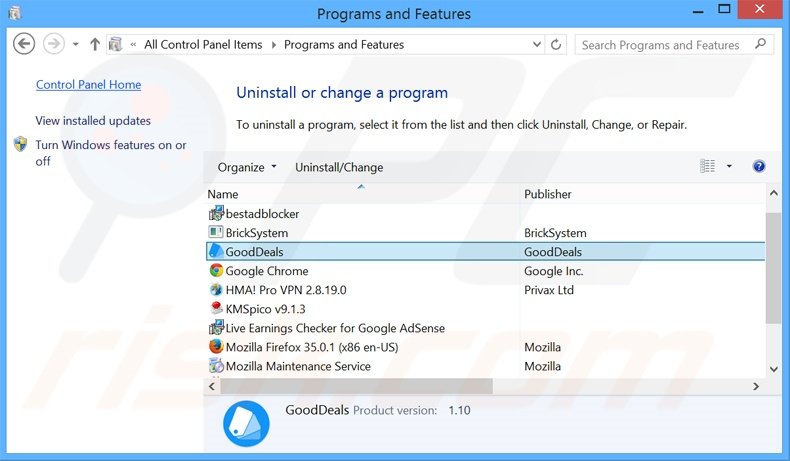The image size is (790, 461).
Task: Click the search magnifier icon
Action: point(761,44)
